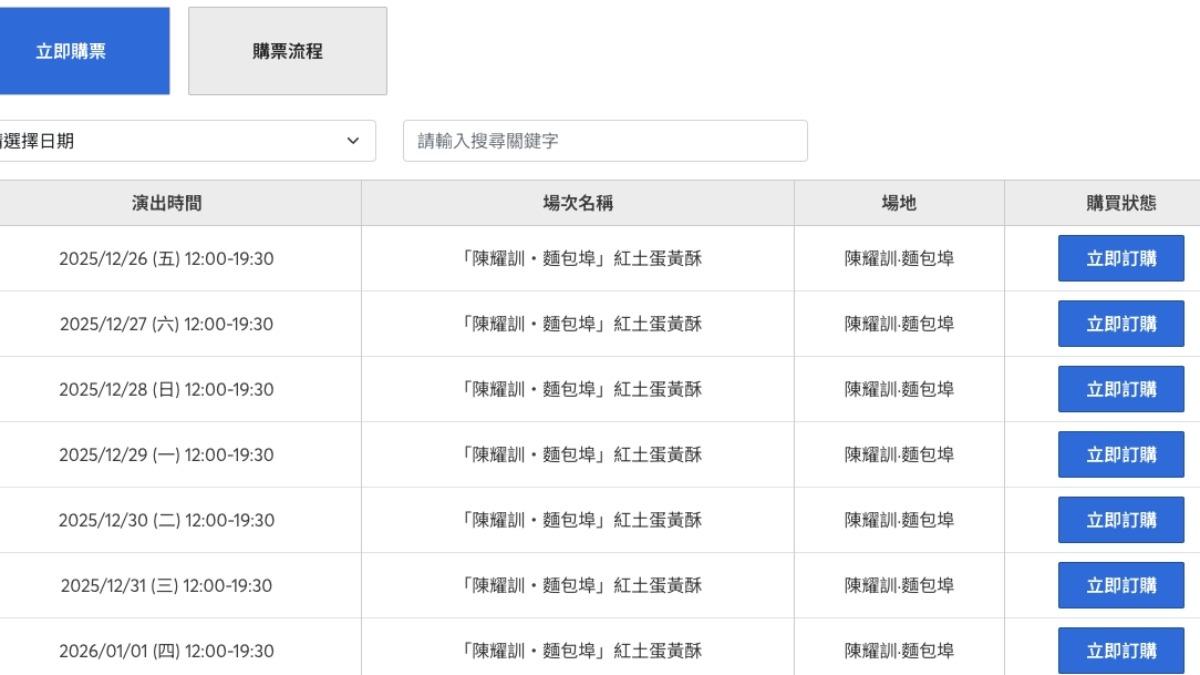Click the venue cell in the 2025/12/31 row
The height and width of the screenshot is (675, 1200).
click(x=899, y=585)
